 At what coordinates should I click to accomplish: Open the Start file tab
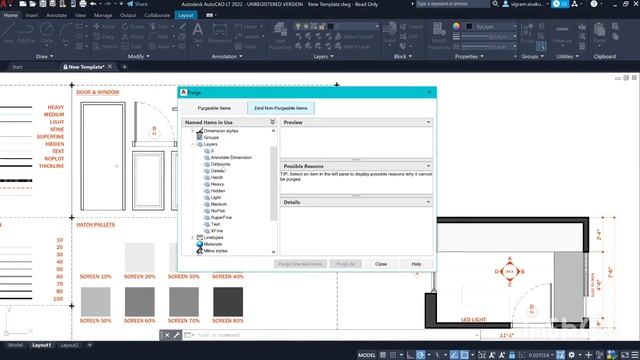click(x=17, y=67)
